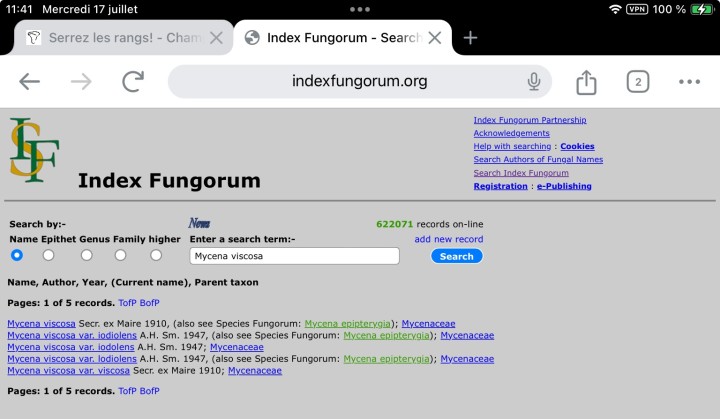Switch to the Index Fungorum tab
Image resolution: width=720 pixels, height=419 pixels.
point(335,38)
